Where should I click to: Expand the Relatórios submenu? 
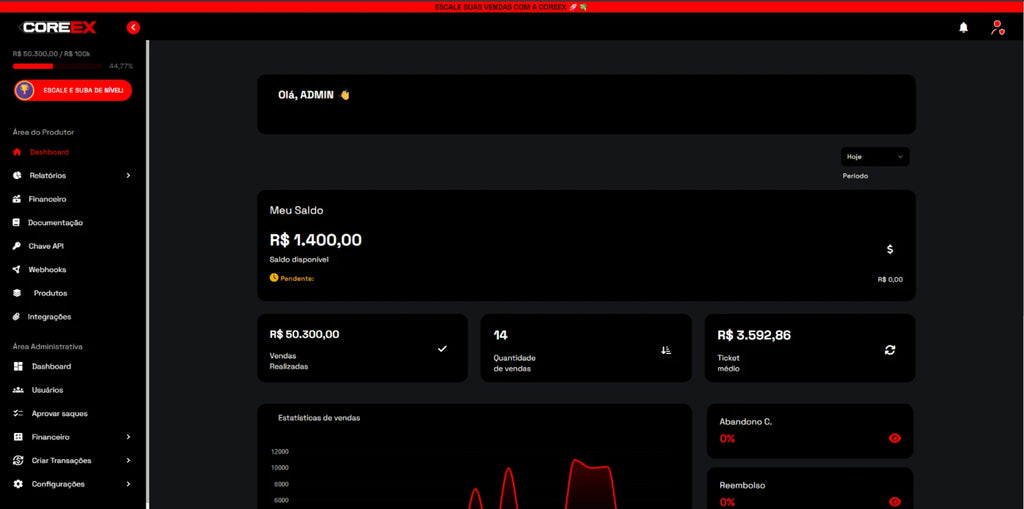(128, 176)
